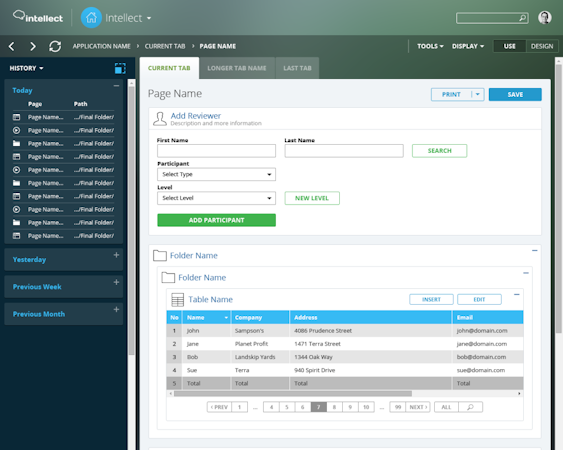Click the blue SAVE button
563x450 pixels.
pos(515,94)
